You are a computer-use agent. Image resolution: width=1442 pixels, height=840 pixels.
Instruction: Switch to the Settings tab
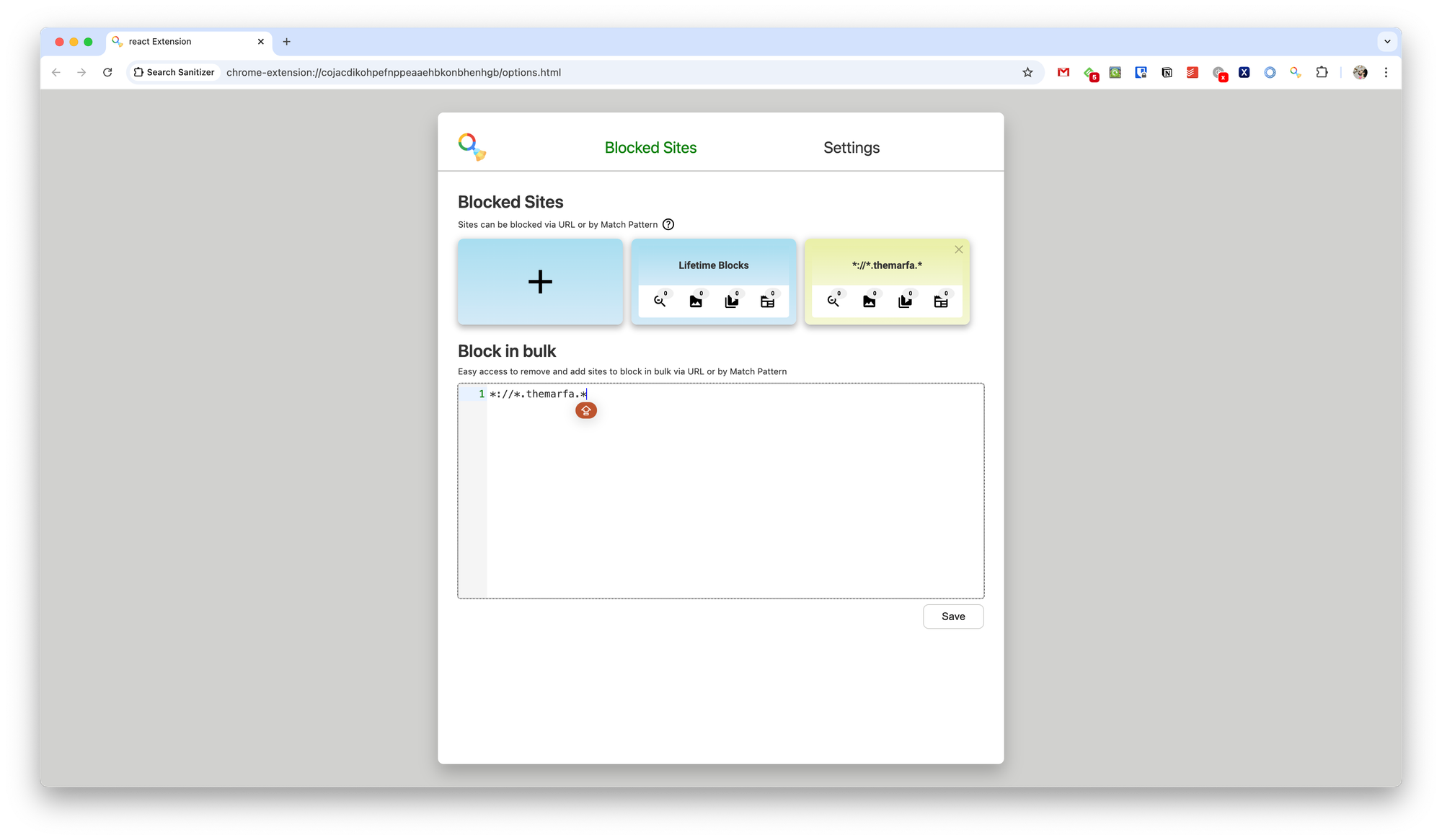point(852,148)
